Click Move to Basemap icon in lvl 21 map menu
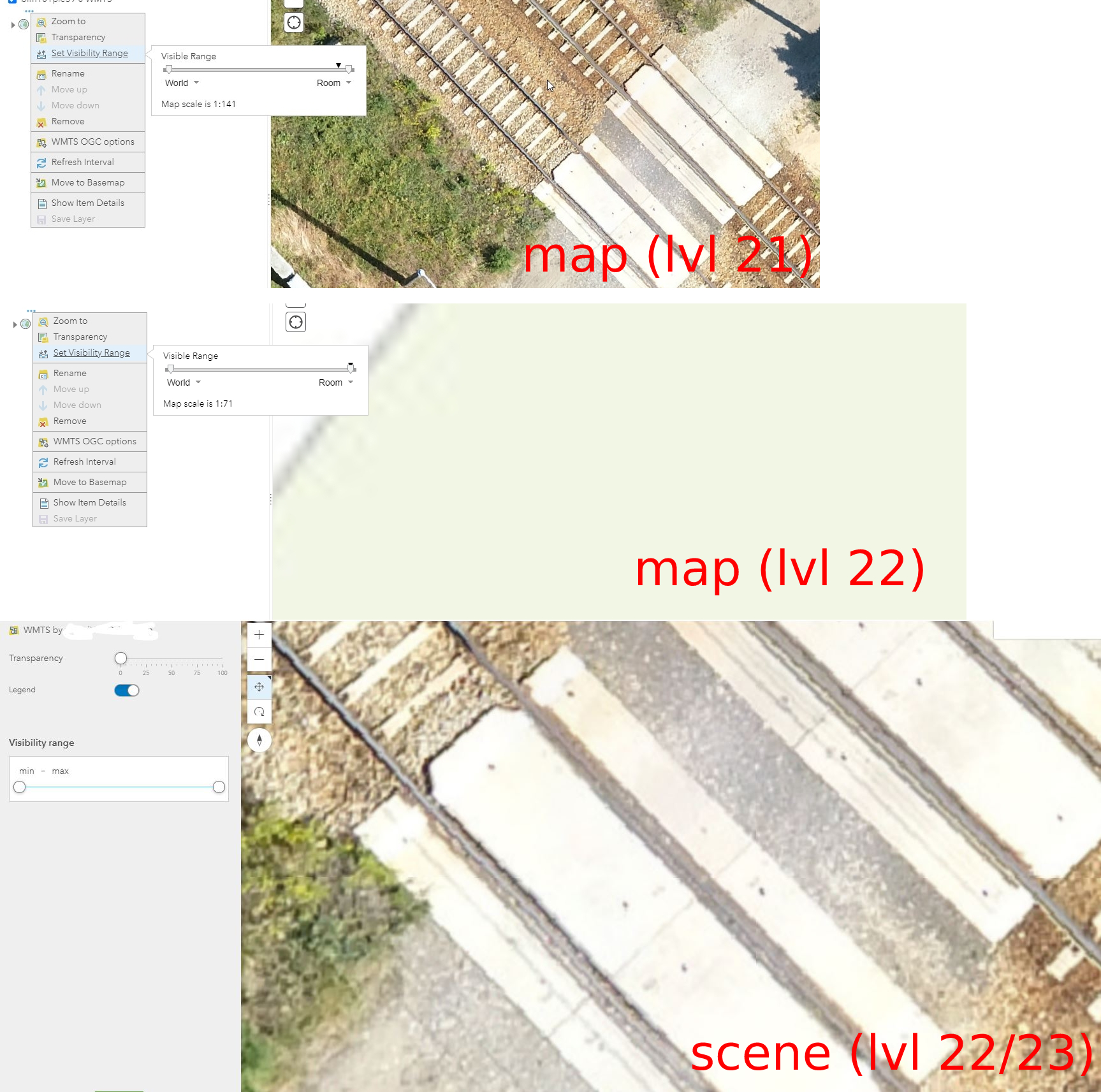Viewport: 1101px width, 1092px height. pyautogui.click(x=41, y=184)
